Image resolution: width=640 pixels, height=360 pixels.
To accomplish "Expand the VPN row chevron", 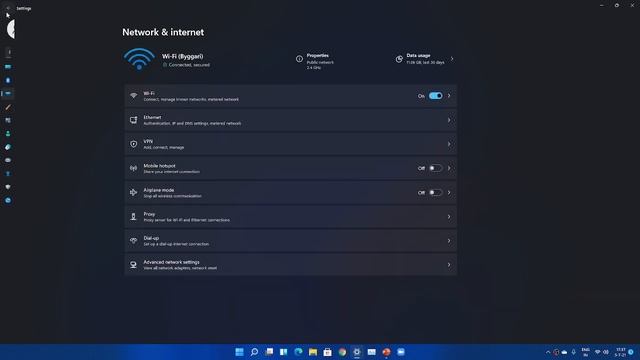I will point(449,144).
